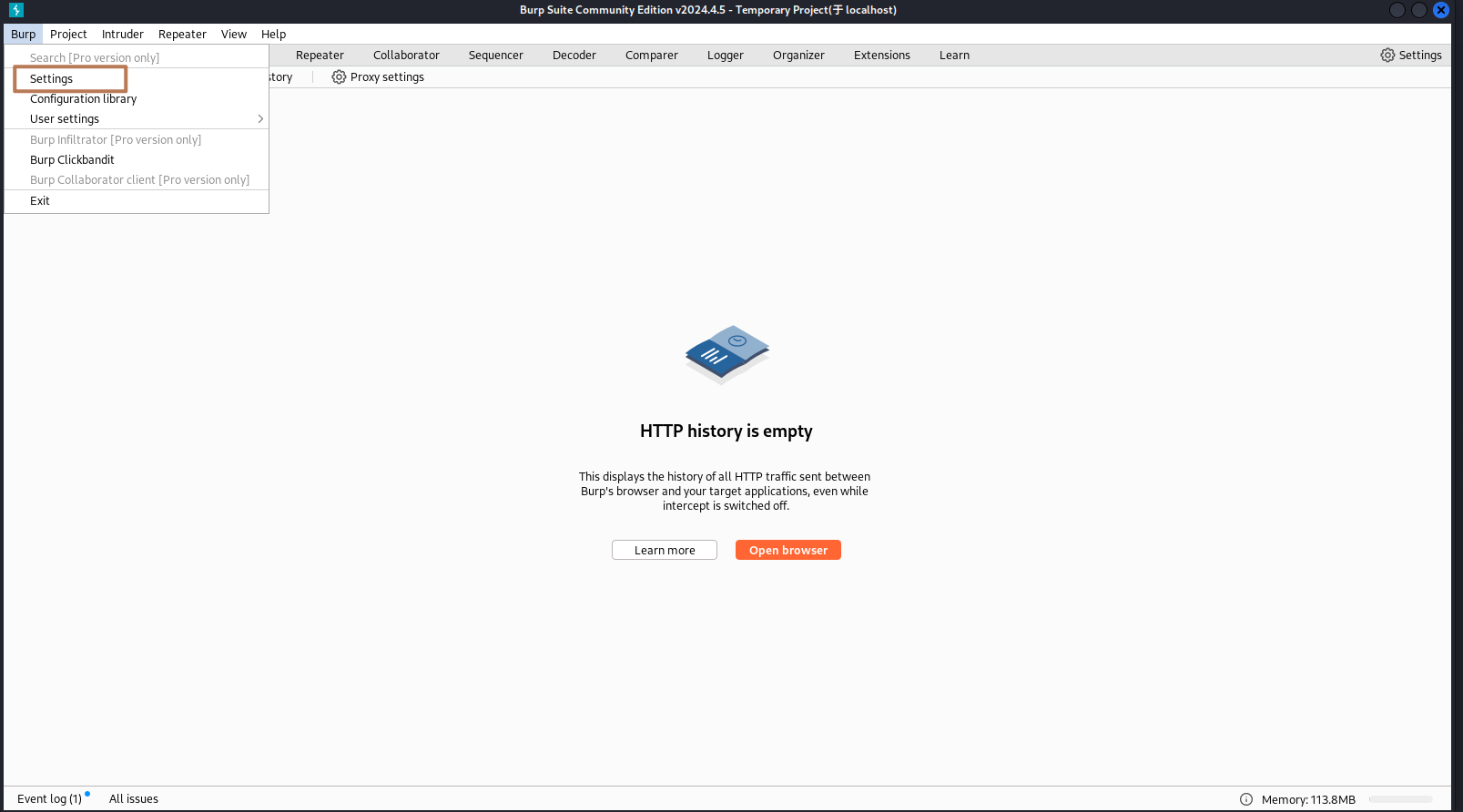The image size is (1463, 812).
Task: Go to the Extensions tab
Action: coord(881,56)
